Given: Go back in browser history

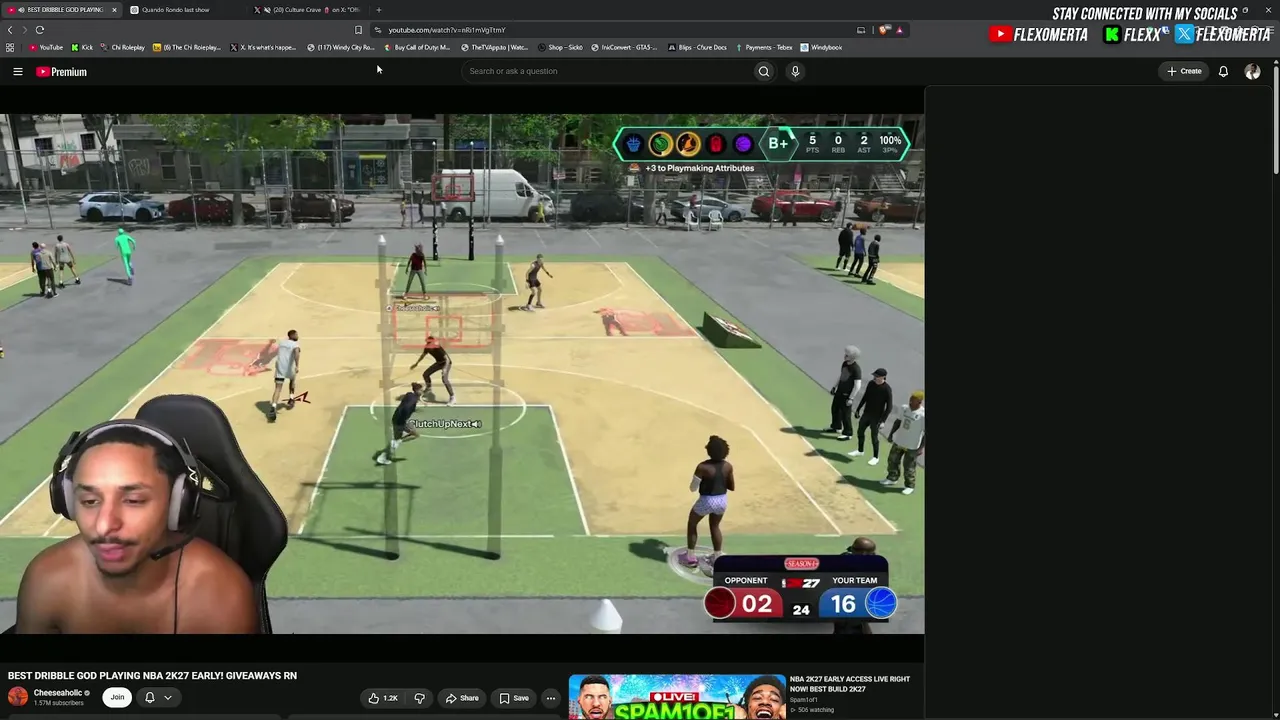Looking at the screenshot, I should (x=10, y=30).
